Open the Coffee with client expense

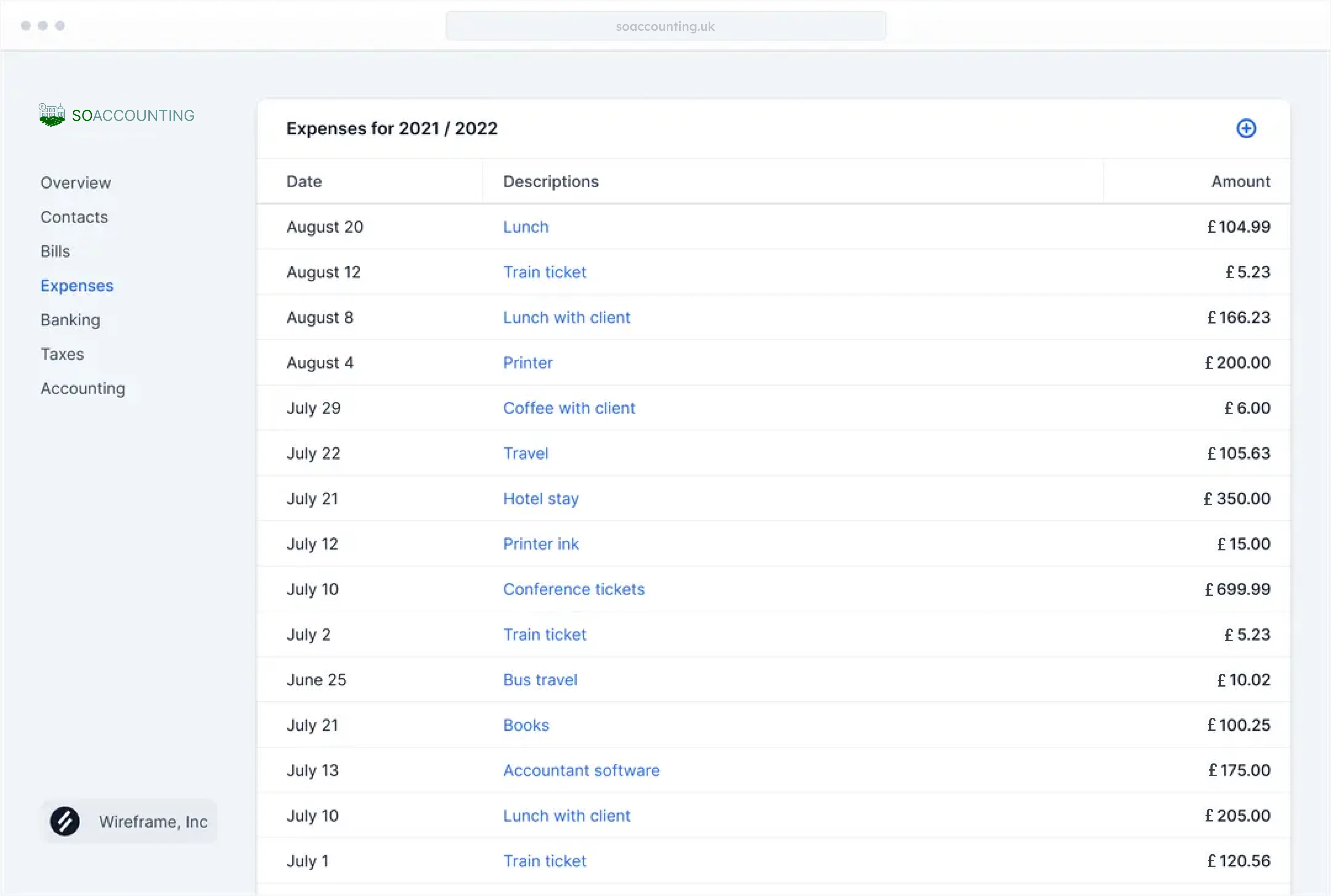(569, 408)
